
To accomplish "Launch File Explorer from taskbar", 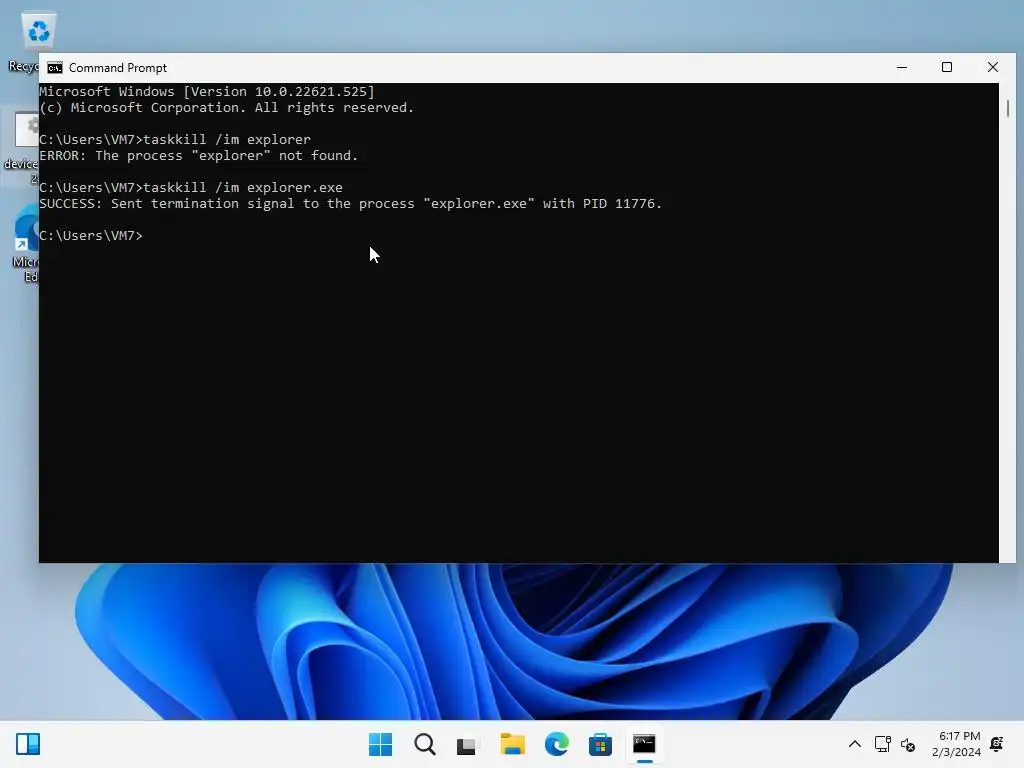I will (x=513, y=744).
